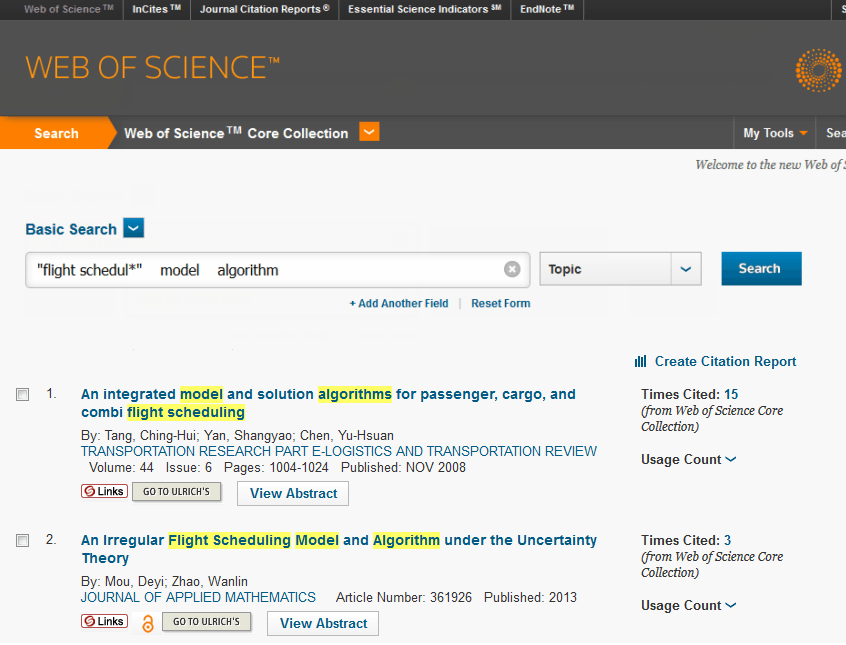Switch to the InCites tab
This screenshot has width=846, height=645.
(x=156, y=9)
